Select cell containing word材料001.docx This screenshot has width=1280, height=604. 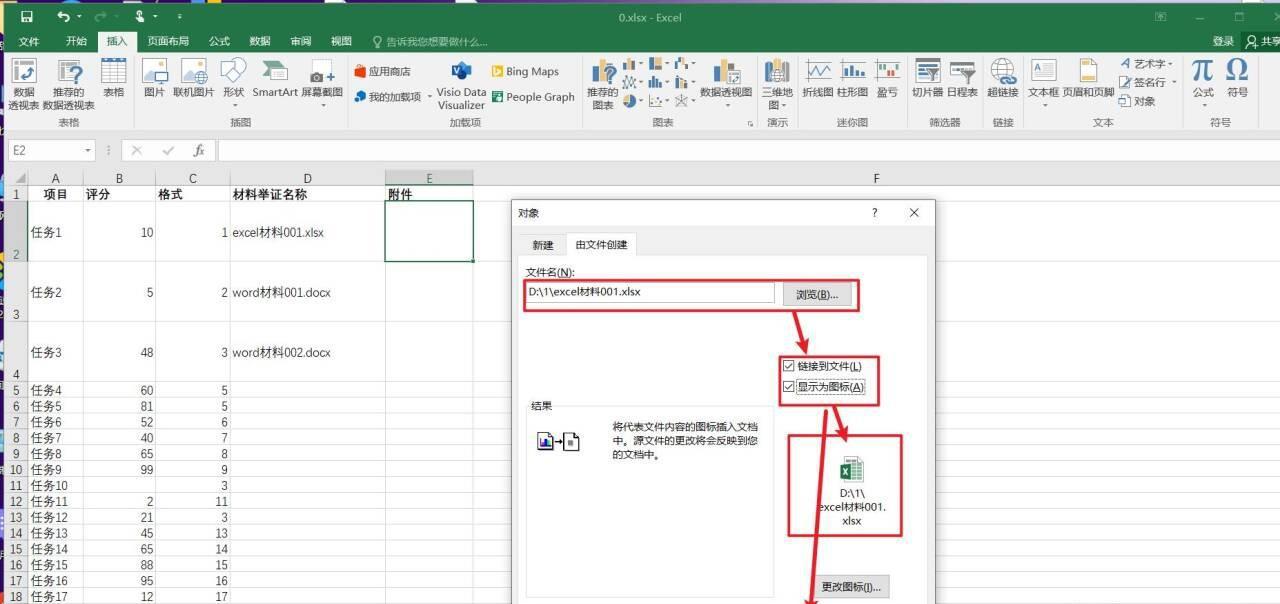click(308, 292)
